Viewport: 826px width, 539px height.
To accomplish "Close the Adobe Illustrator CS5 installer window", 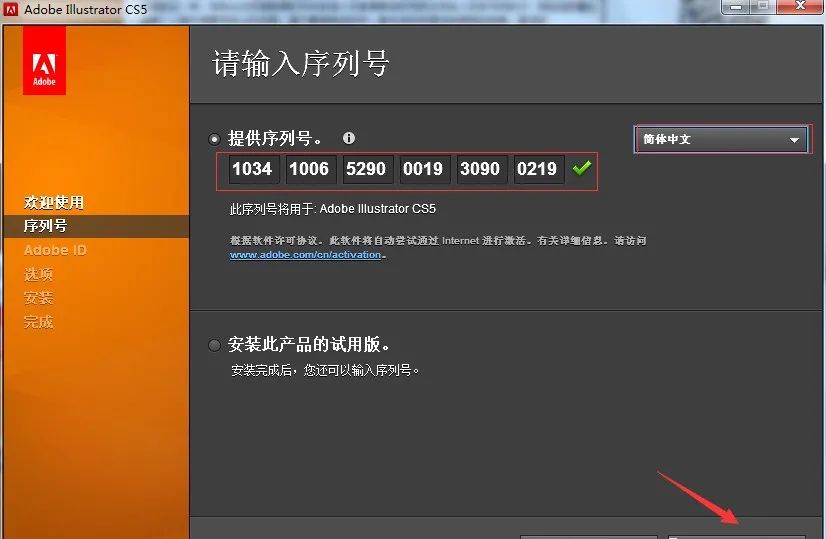I will (800, 6).
